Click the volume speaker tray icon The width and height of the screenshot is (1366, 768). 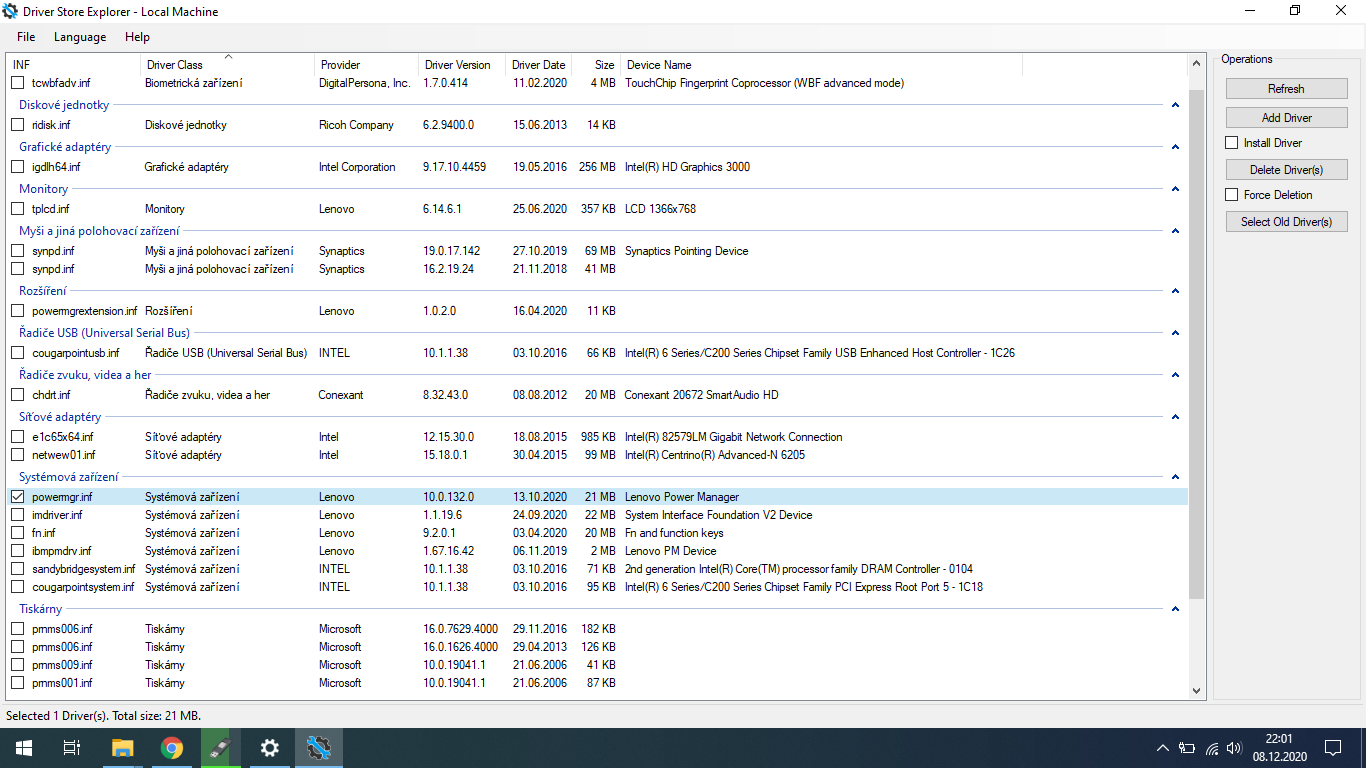coord(1234,747)
